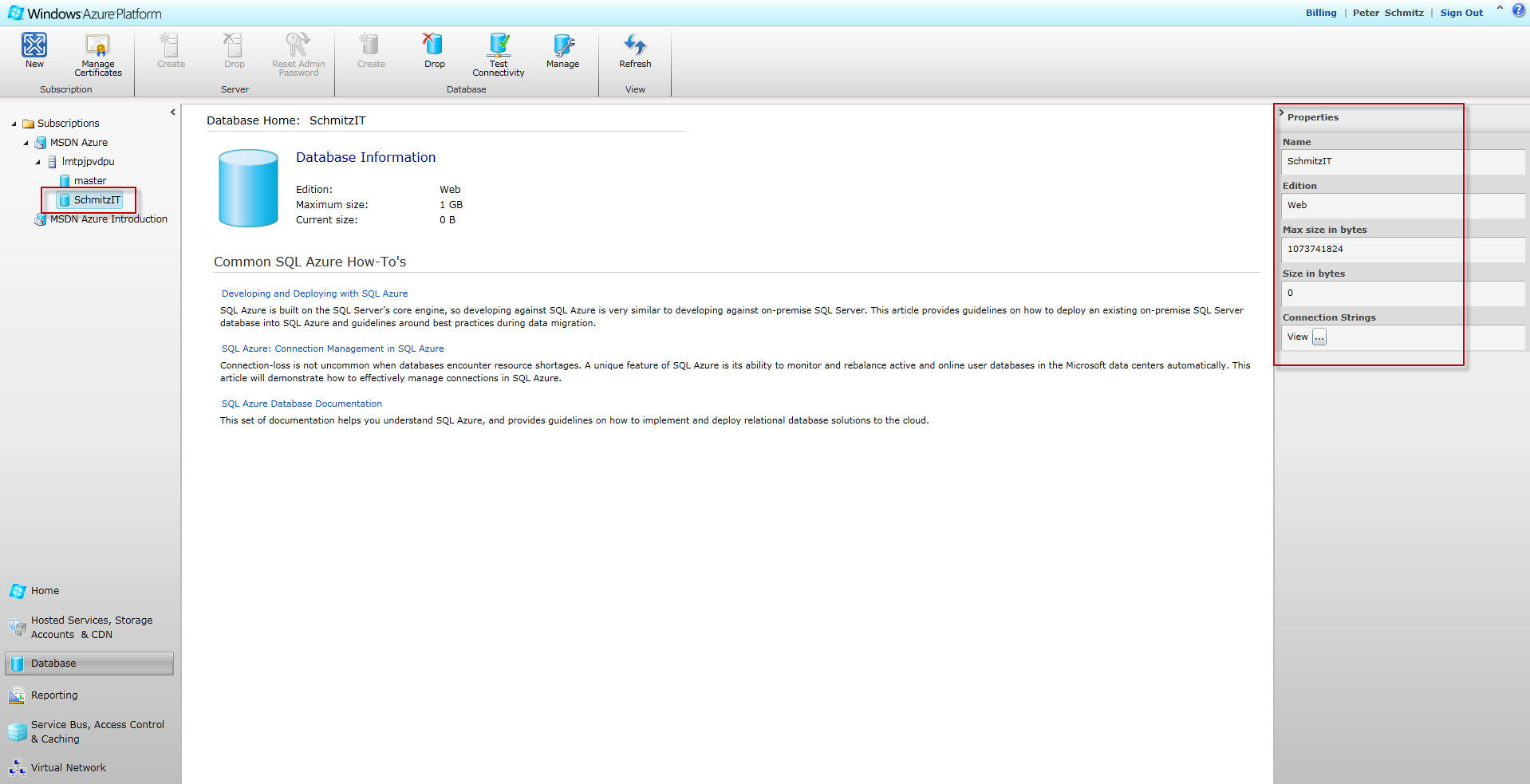Collapse the MSDN Azure node

tap(26, 144)
